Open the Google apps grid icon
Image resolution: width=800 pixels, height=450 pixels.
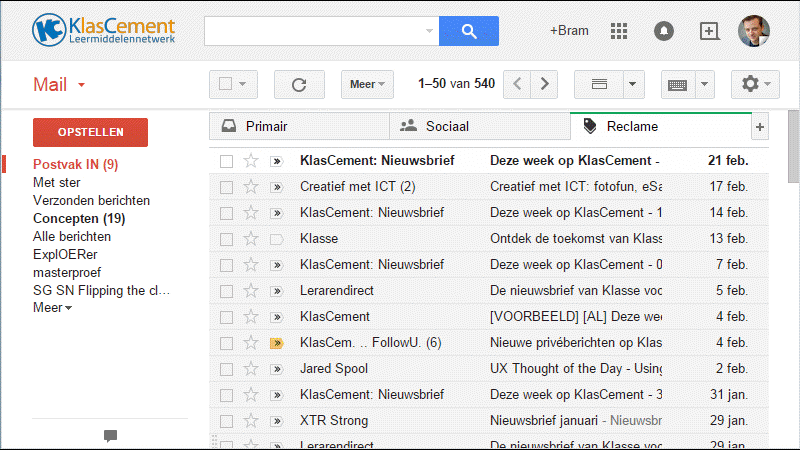click(x=619, y=31)
